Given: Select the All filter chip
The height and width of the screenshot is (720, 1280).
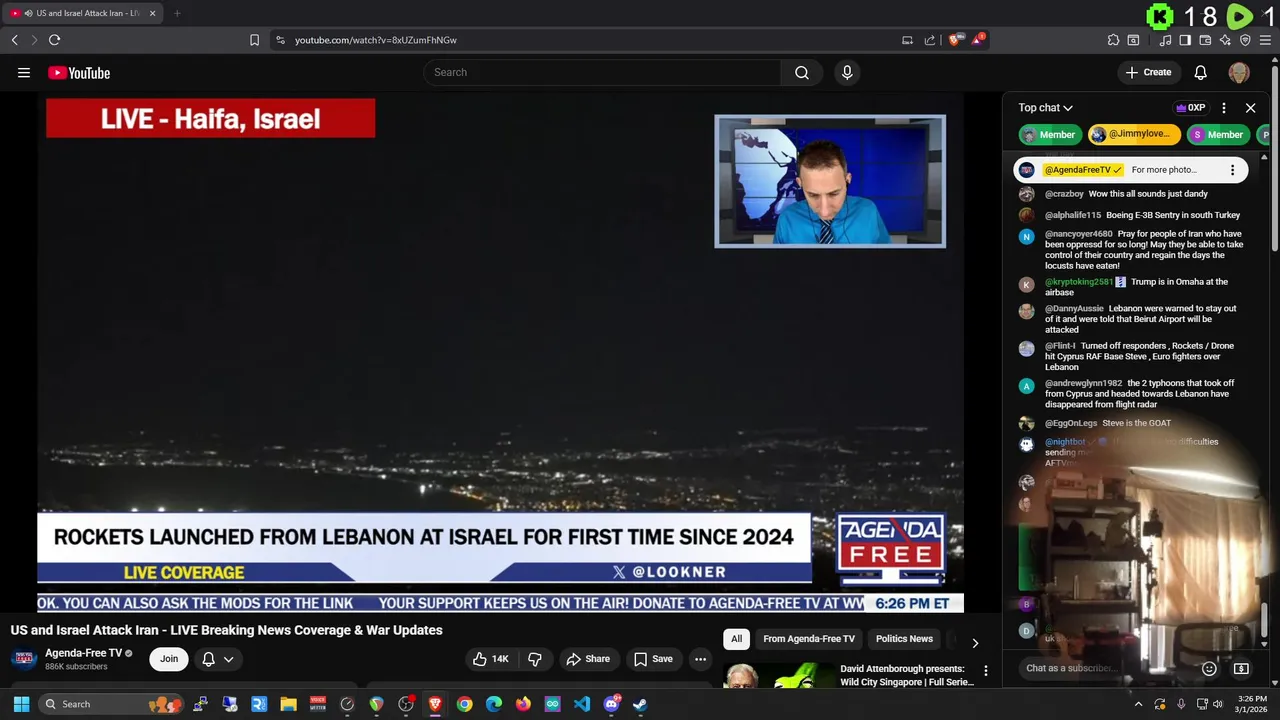Looking at the screenshot, I should [737, 639].
